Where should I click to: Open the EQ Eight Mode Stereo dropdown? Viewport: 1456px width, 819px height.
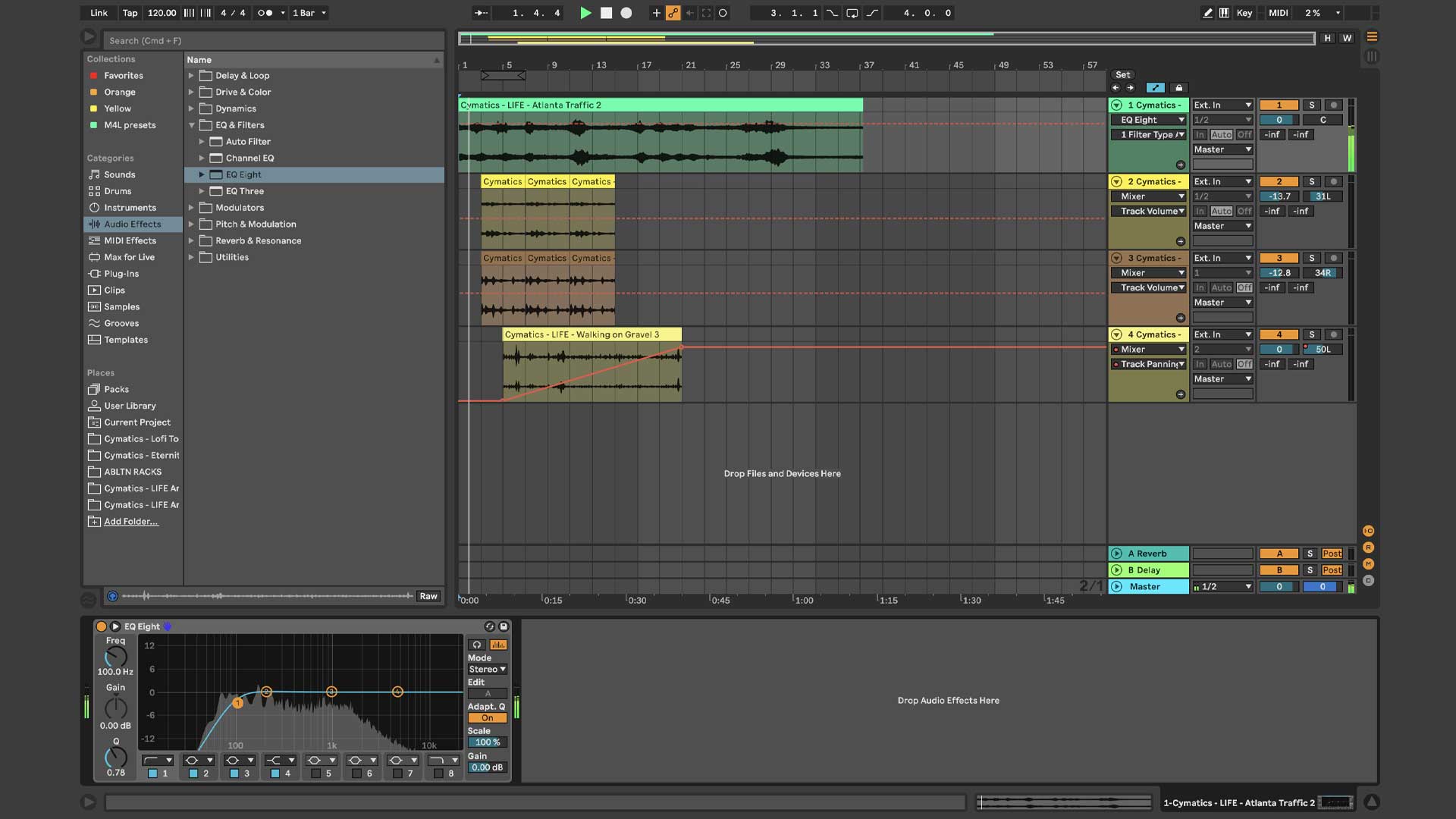pyautogui.click(x=487, y=670)
